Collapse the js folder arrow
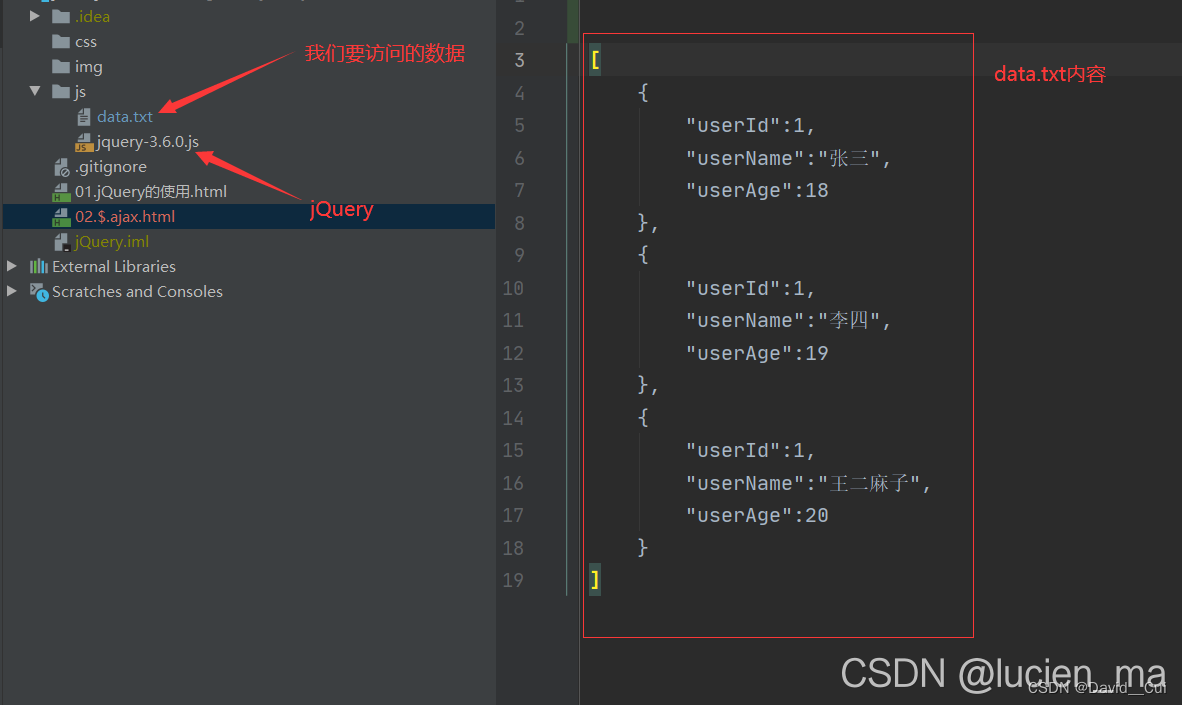The image size is (1182, 705). coord(35,90)
